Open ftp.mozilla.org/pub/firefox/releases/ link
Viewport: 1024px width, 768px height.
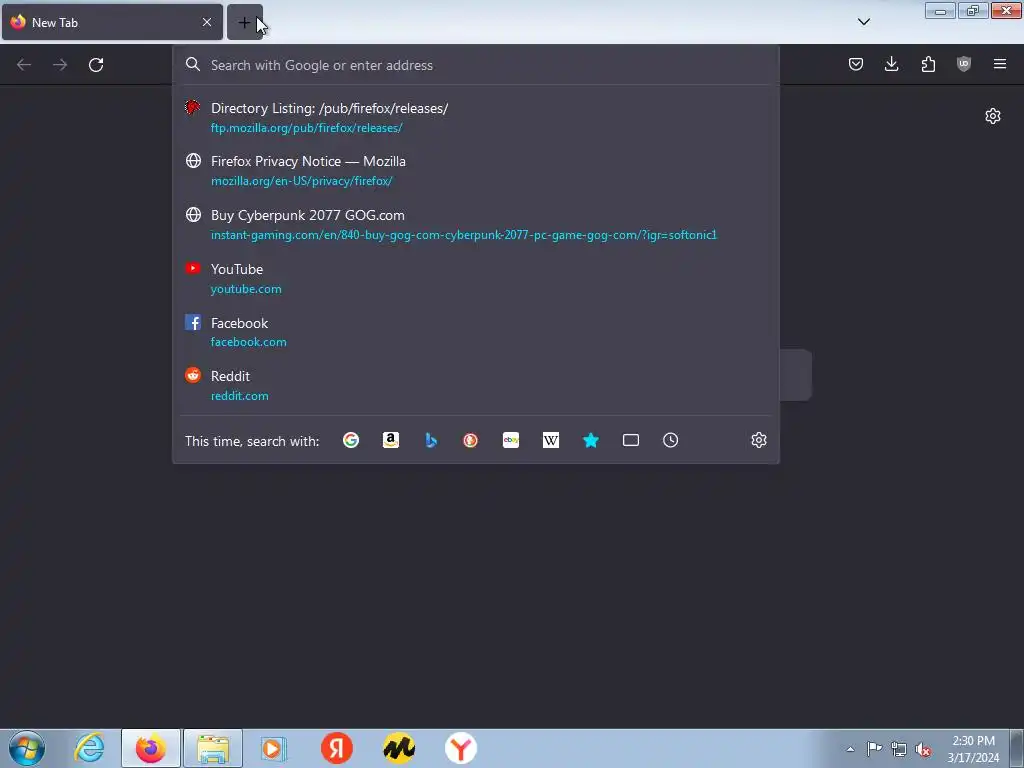coord(306,128)
